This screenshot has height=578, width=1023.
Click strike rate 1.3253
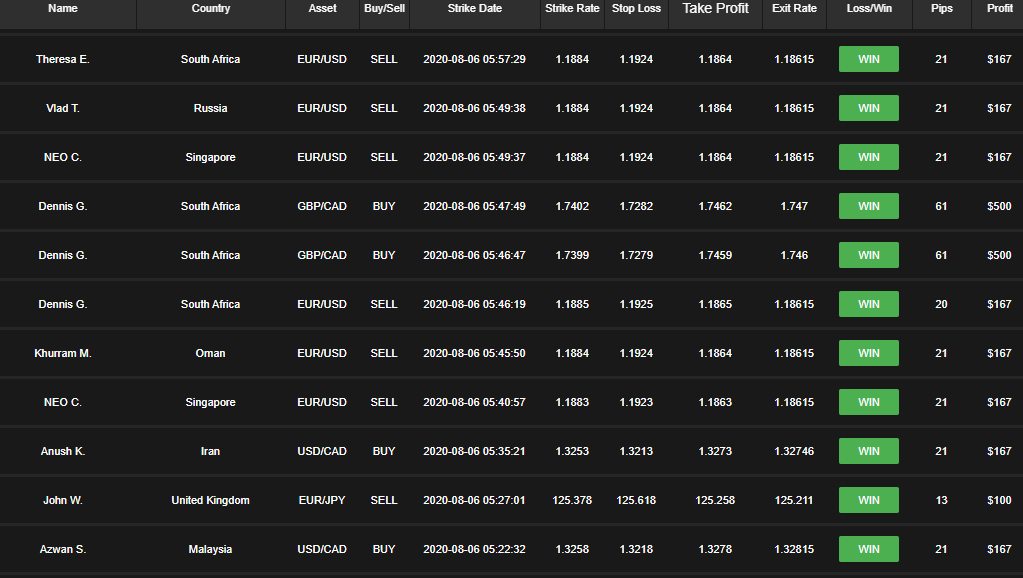572,451
